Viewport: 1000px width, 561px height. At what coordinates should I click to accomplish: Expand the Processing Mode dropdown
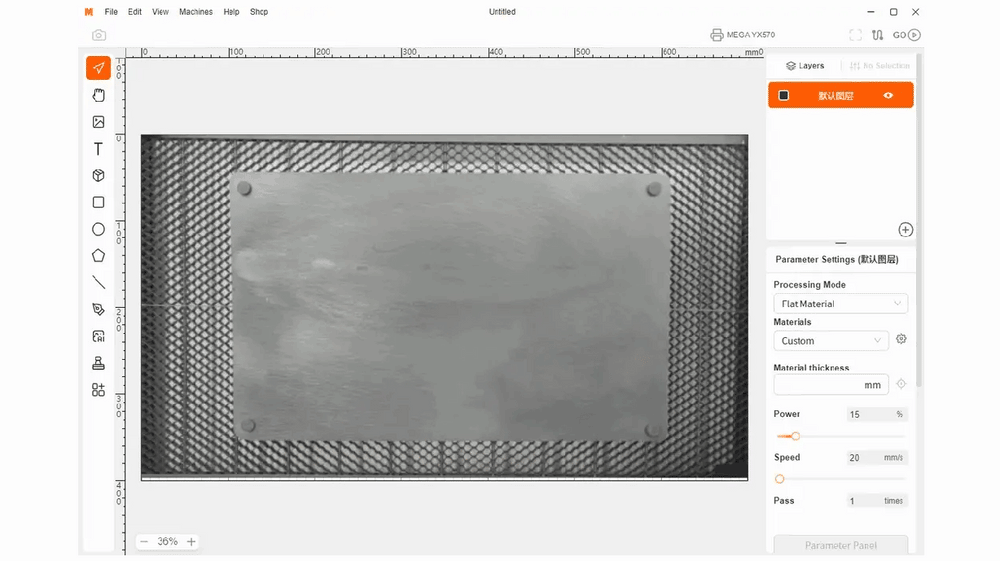coord(840,303)
